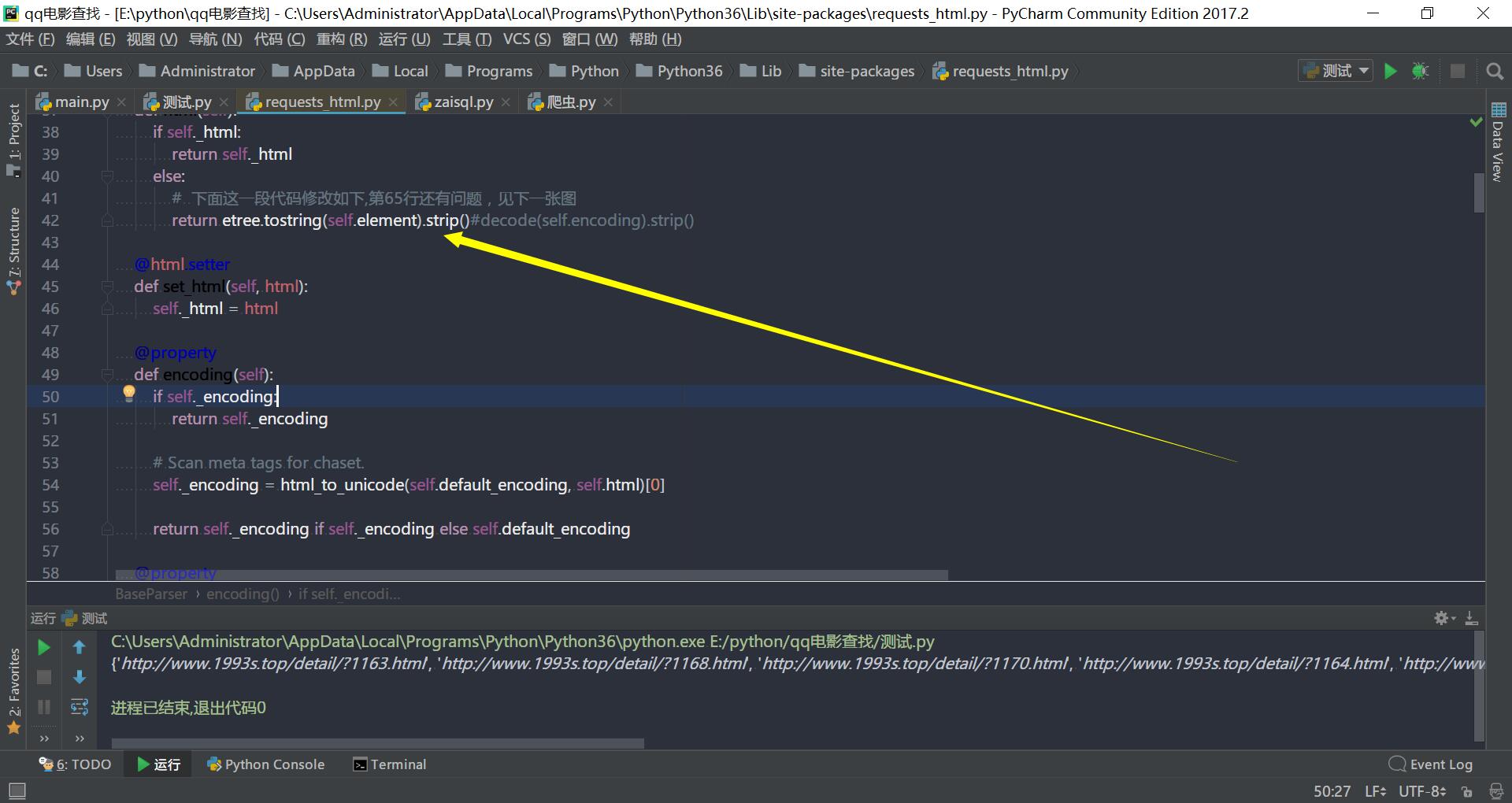Open the LF line separator dropdown
The image size is (1512, 803).
[1374, 791]
